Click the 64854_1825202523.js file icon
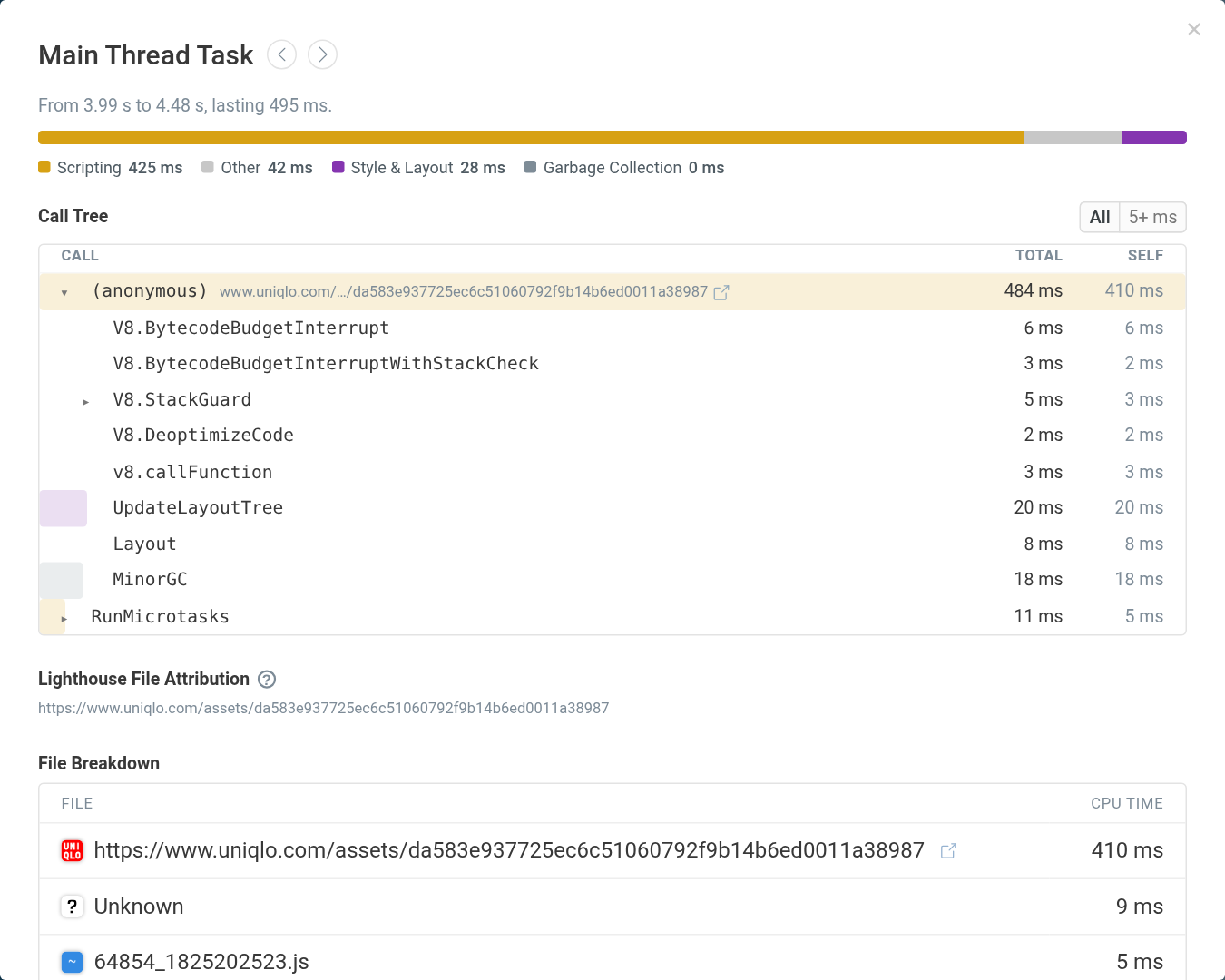Image resolution: width=1225 pixels, height=980 pixels. point(72,962)
